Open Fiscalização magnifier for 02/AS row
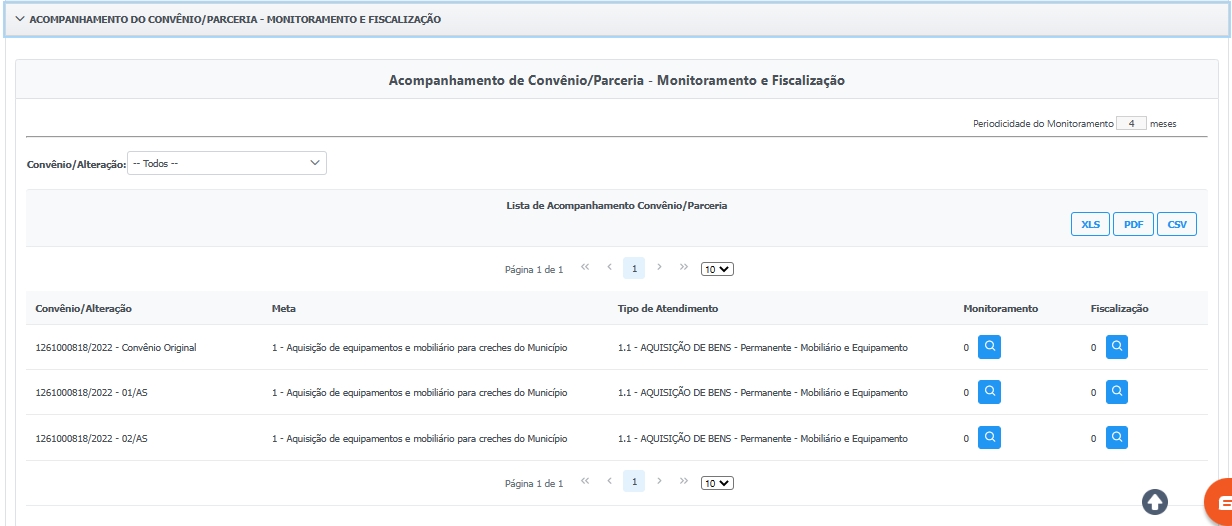 [x=1117, y=437]
